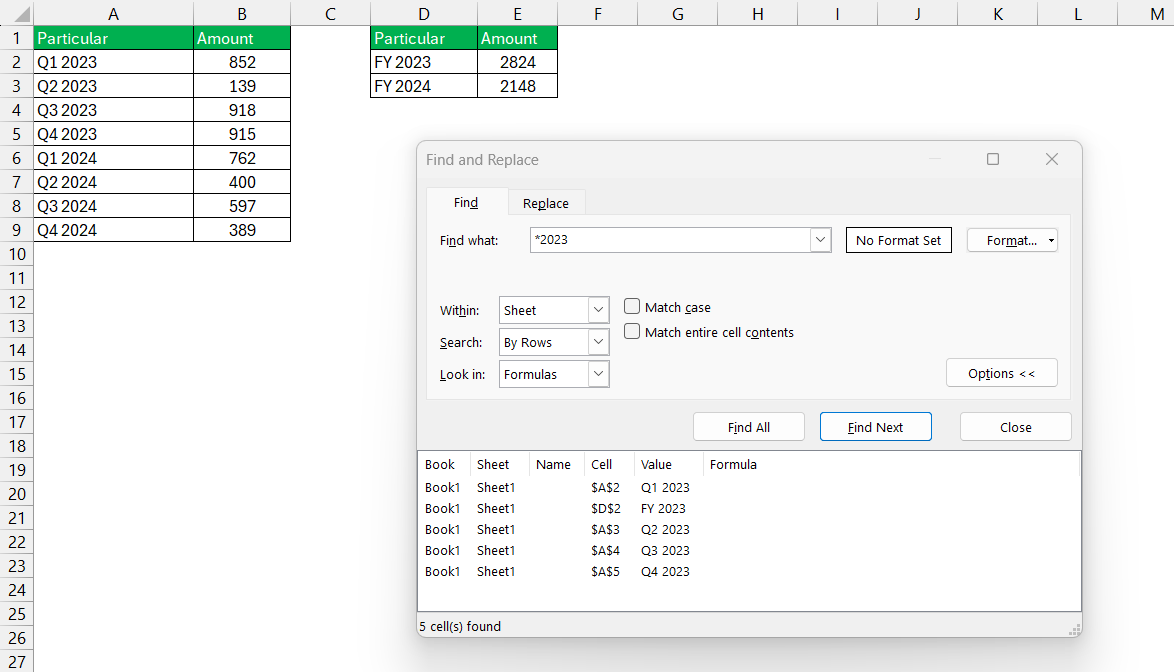
Task: Click the No Format Set preview box
Action: [x=898, y=240]
